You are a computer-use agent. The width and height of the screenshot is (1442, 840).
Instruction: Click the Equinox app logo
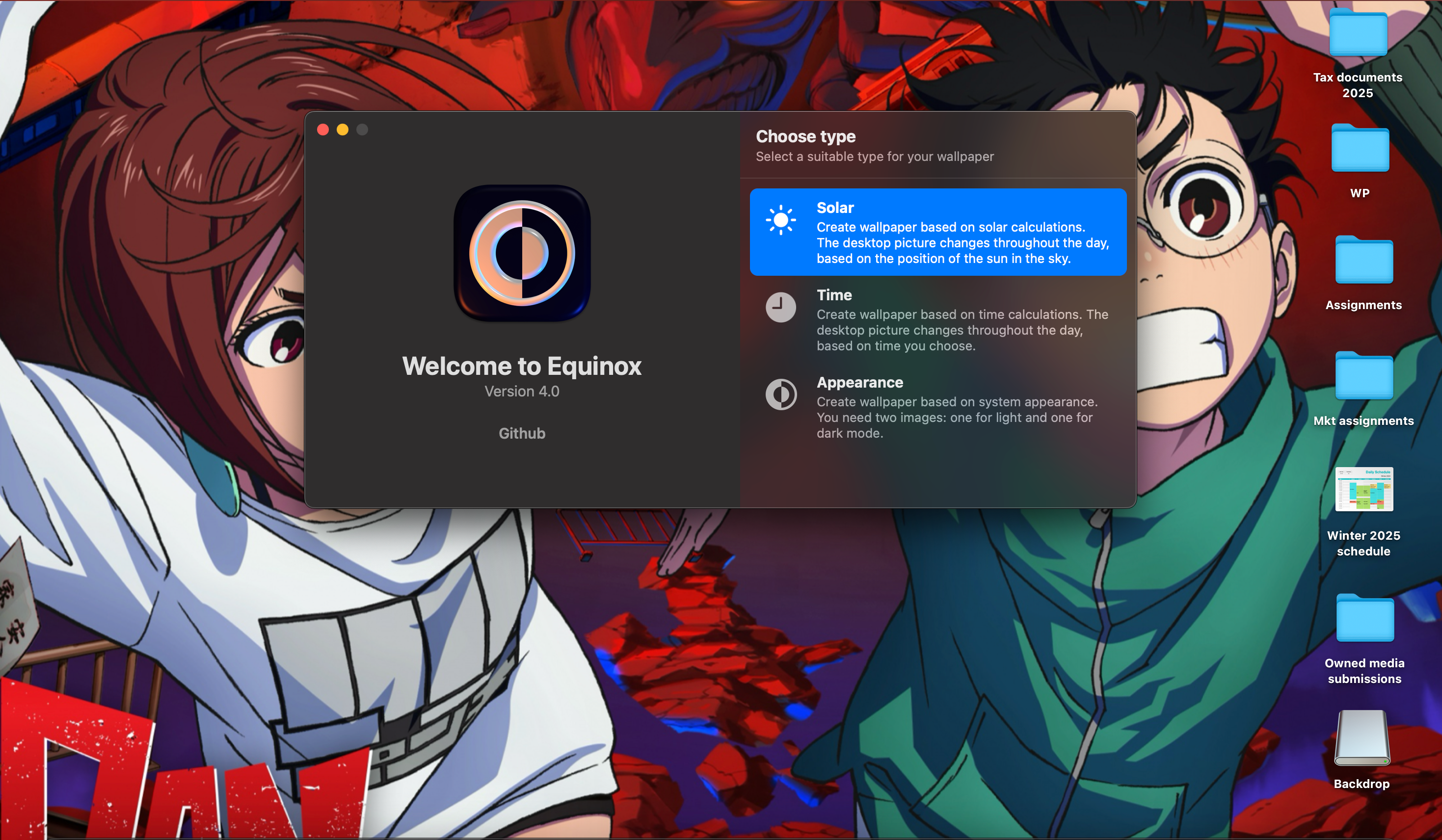tap(522, 253)
